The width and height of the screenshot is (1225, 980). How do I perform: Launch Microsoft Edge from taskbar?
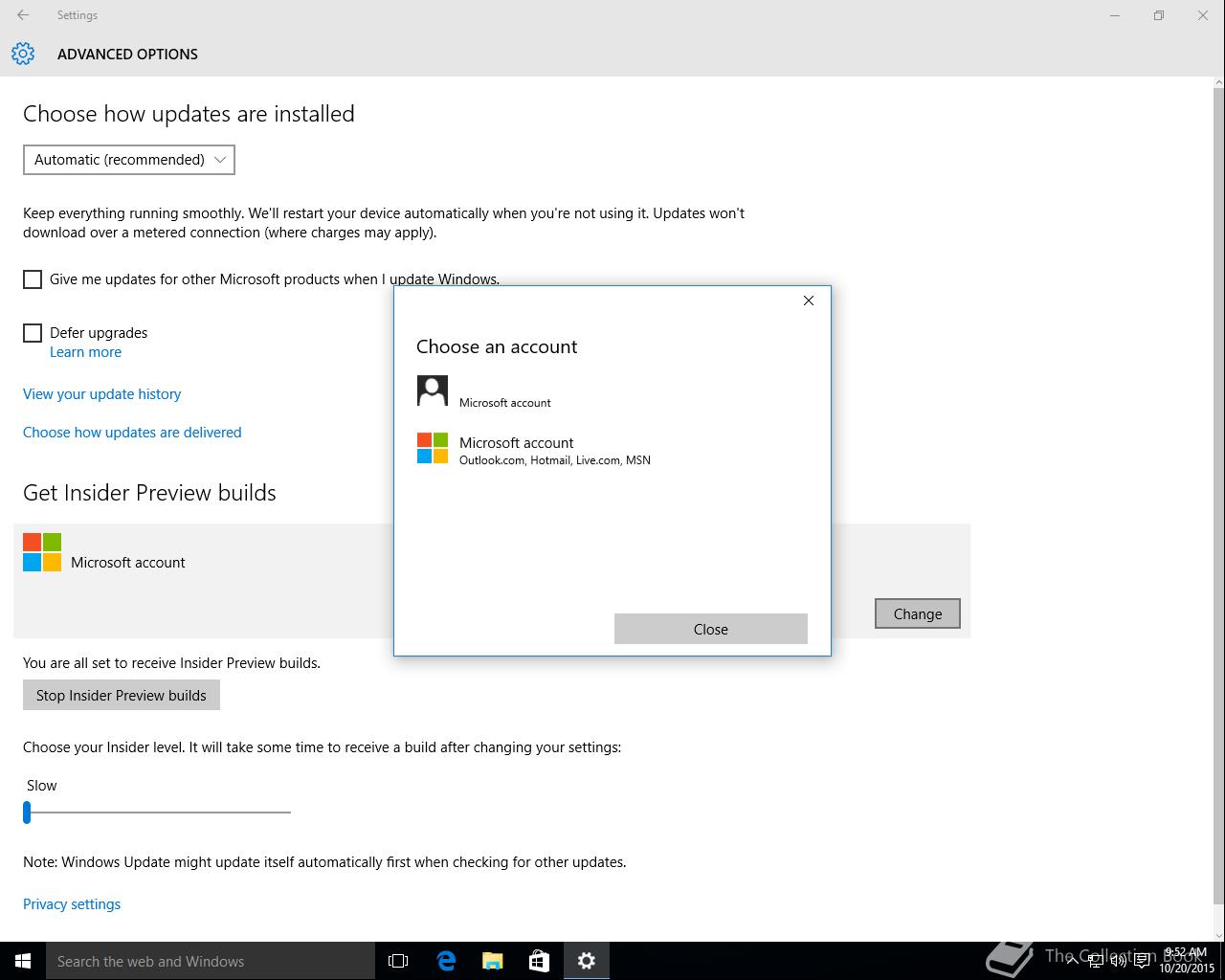coord(446,961)
